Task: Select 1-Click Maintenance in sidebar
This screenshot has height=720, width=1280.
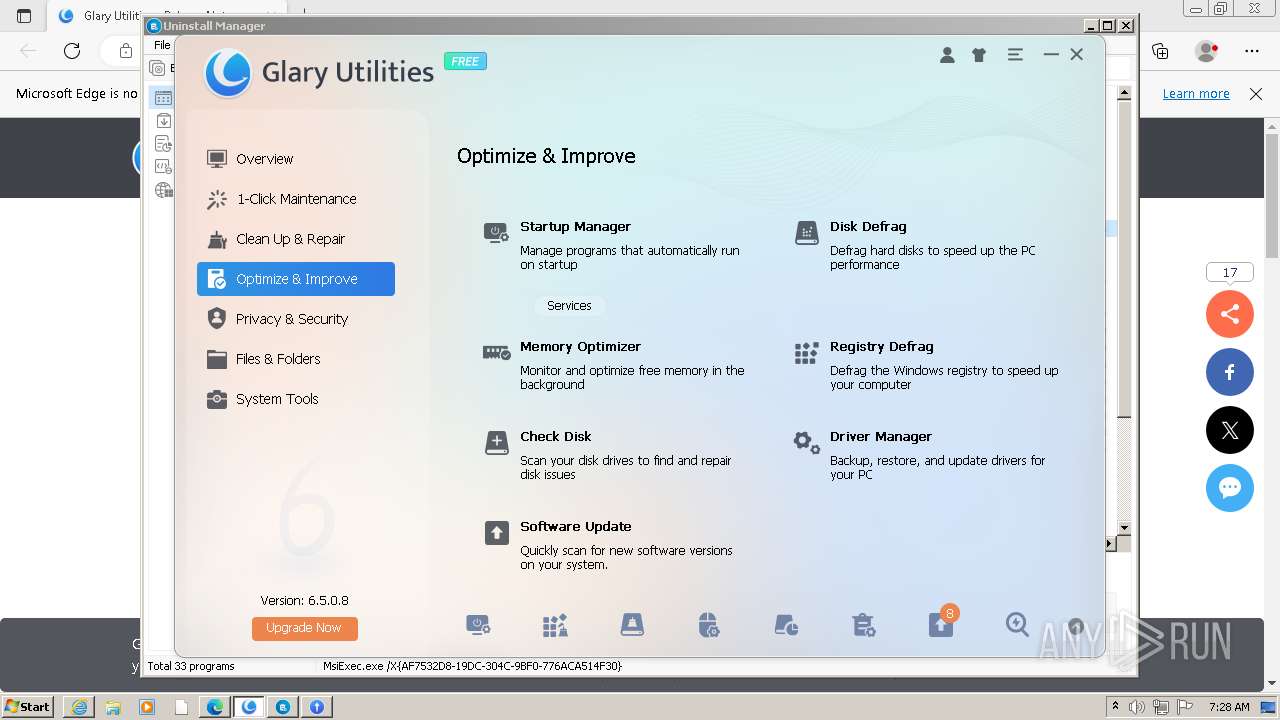Action: (x=296, y=199)
